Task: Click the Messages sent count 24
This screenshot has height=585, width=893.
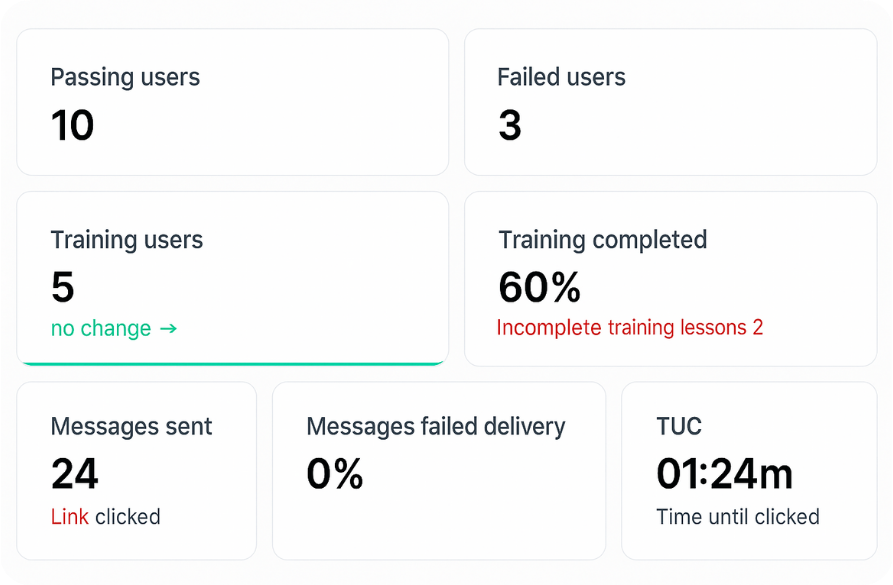Action: pyautogui.click(x=74, y=474)
